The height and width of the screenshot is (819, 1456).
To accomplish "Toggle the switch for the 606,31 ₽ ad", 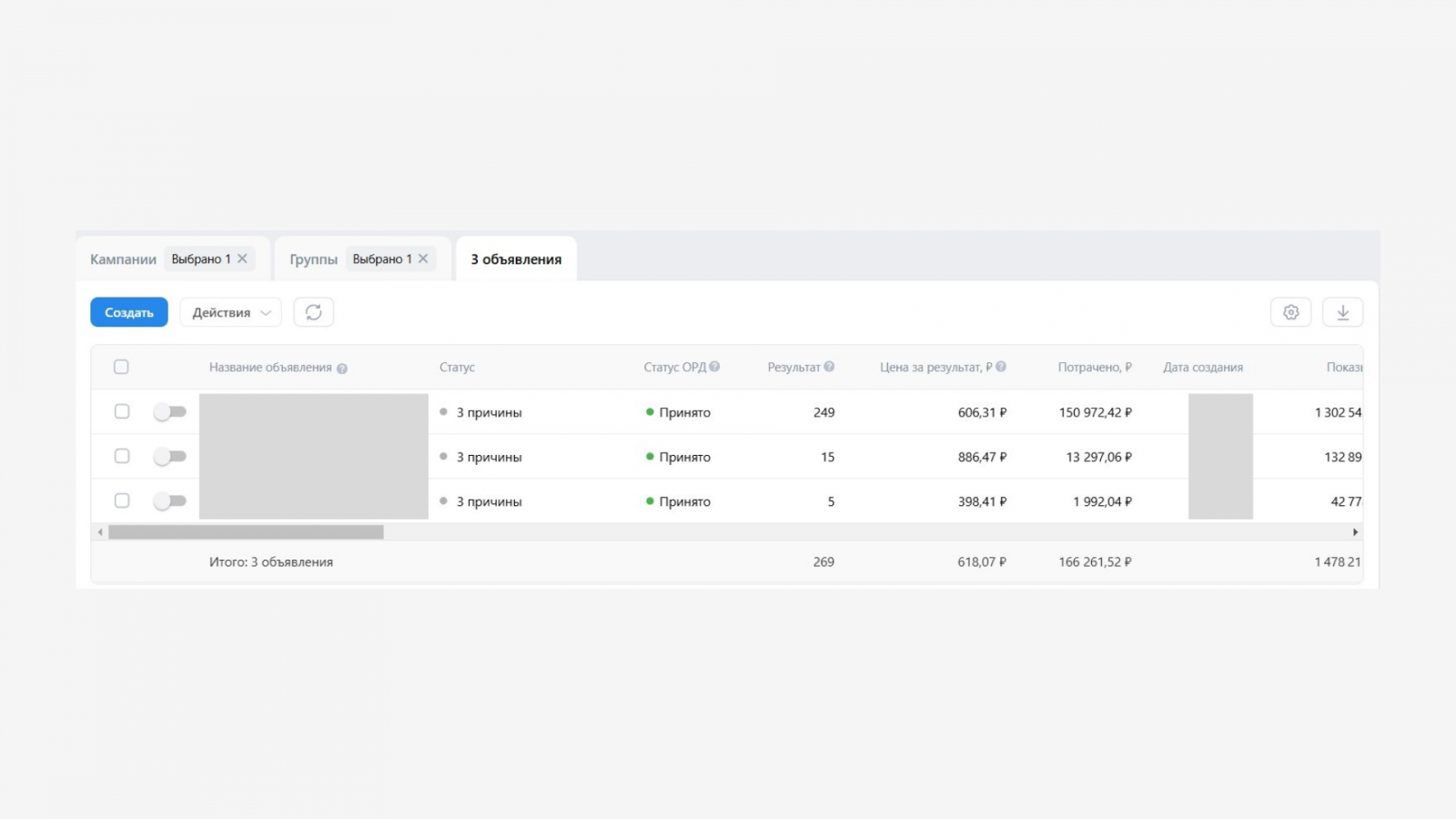I will [169, 412].
